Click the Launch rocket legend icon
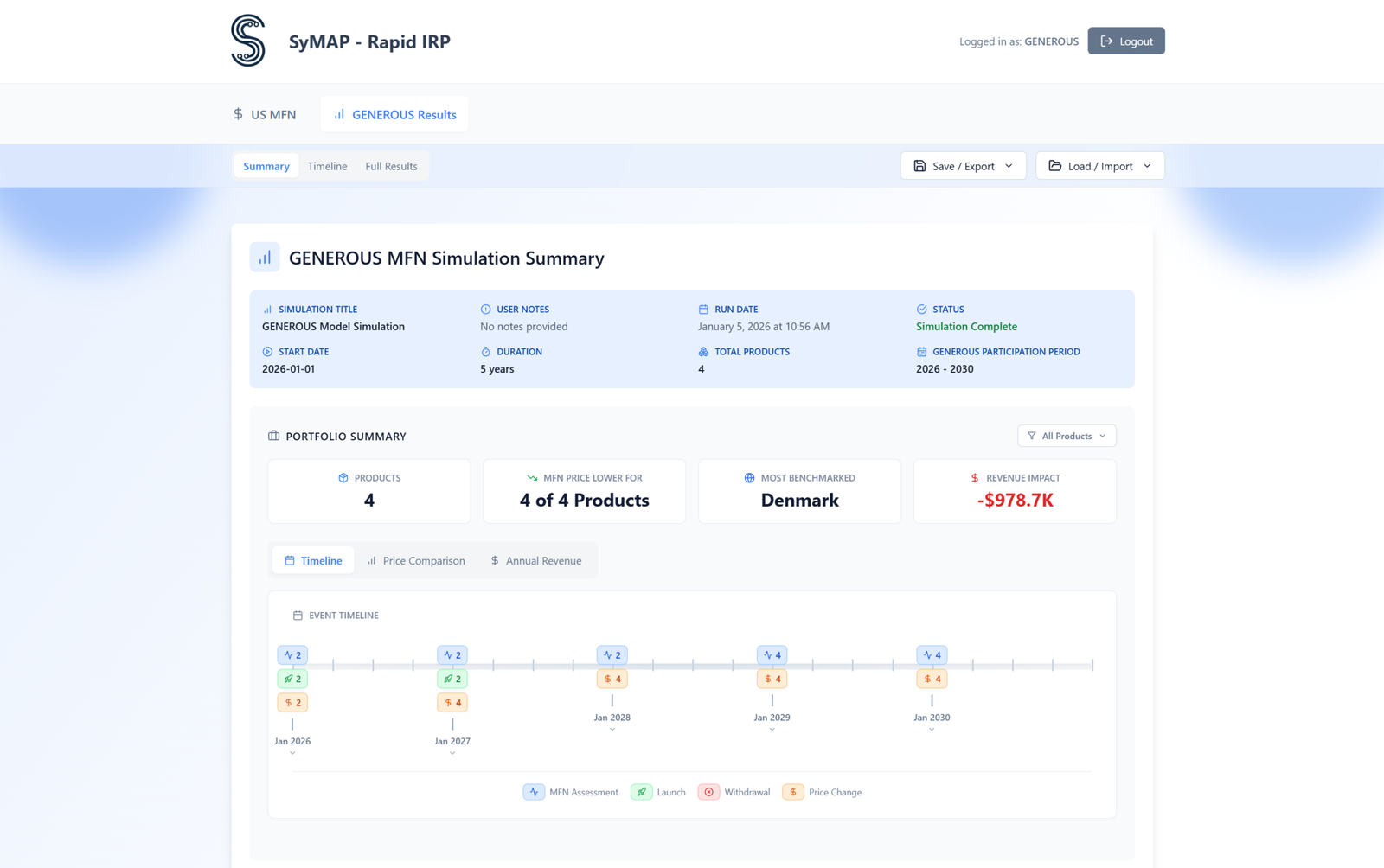The width and height of the screenshot is (1384, 868). [x=641, y=791]
